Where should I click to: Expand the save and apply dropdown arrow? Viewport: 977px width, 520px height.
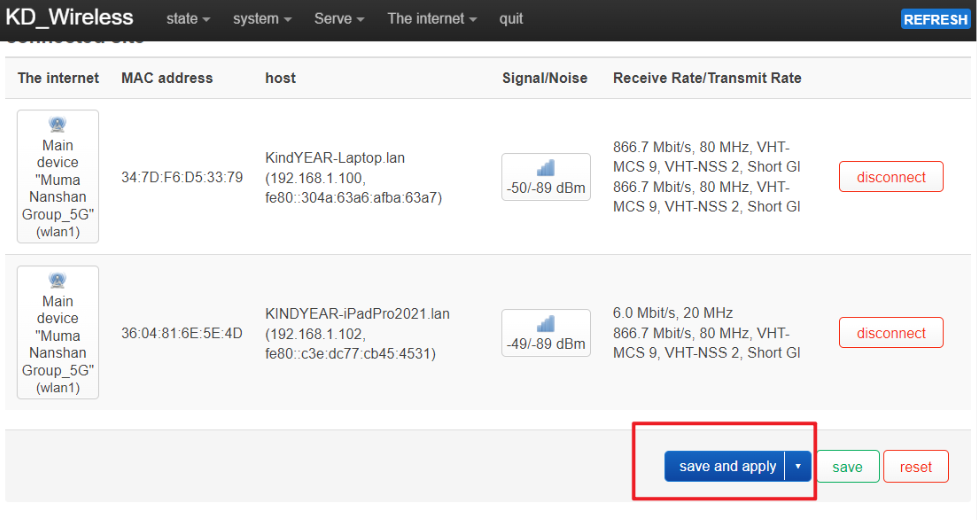tap(798, 466)
